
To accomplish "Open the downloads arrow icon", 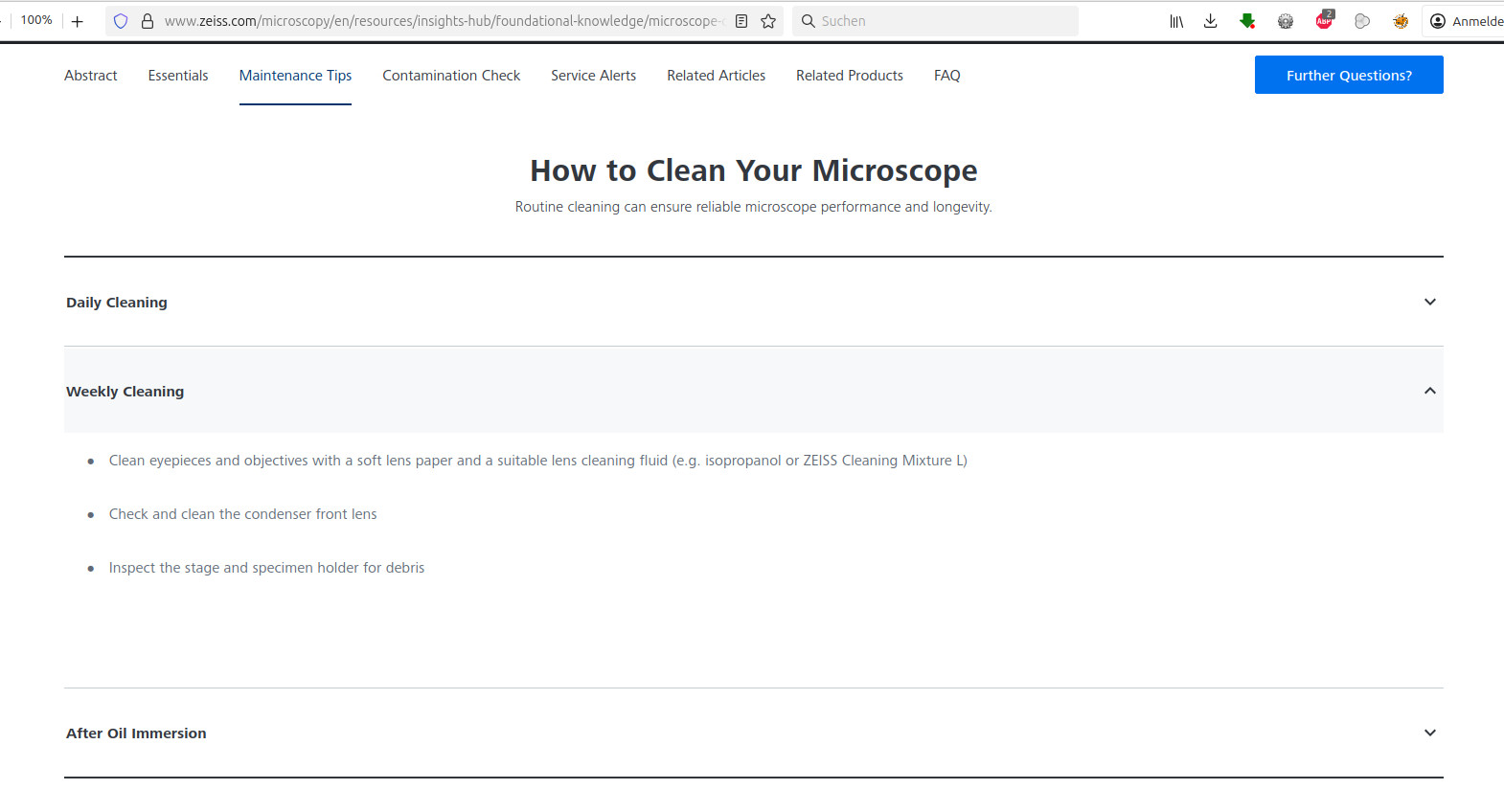I will pyautogui.click(x=1211, y=21).
